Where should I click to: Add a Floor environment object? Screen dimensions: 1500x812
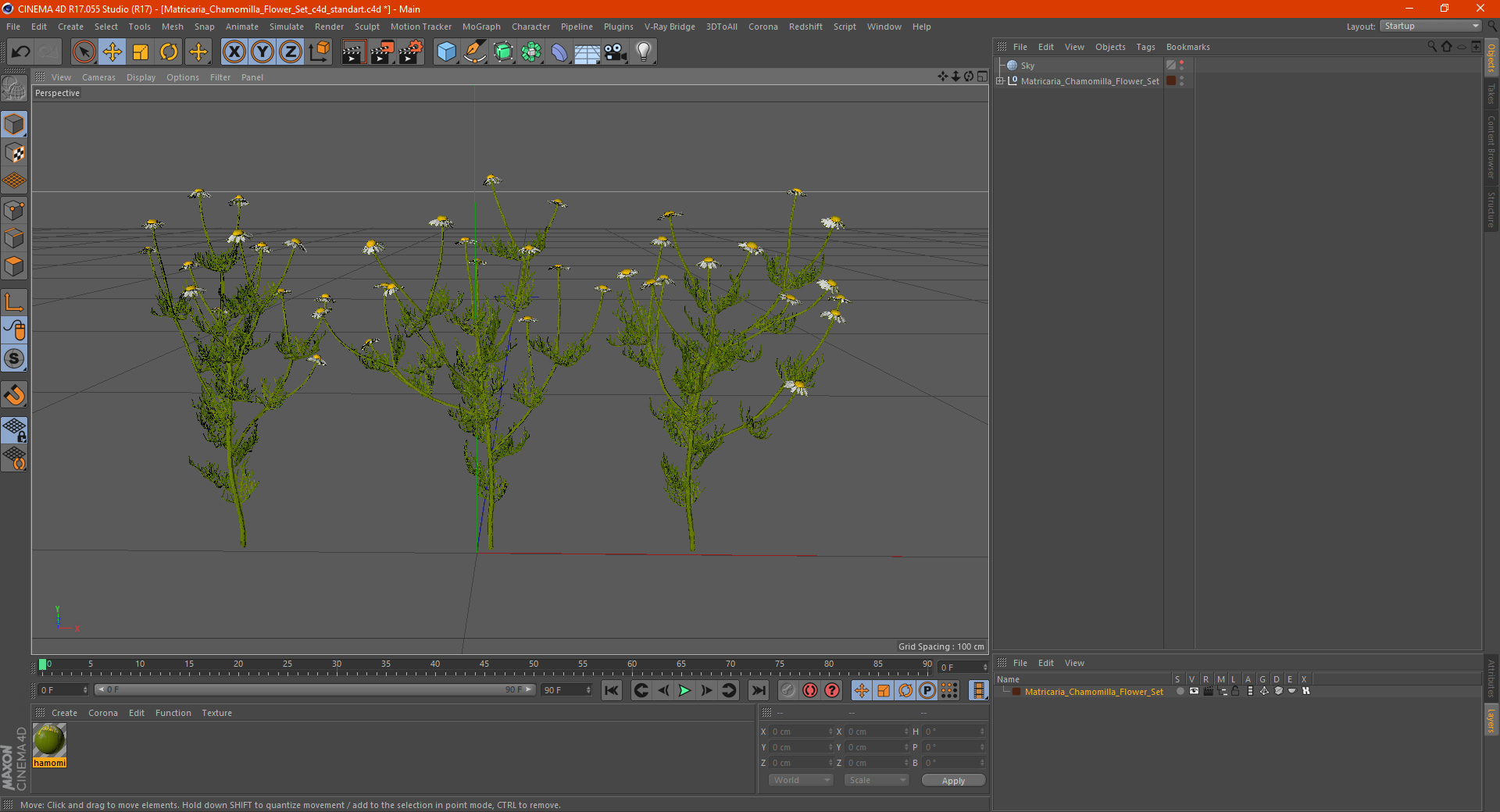pyautogui.click(x=587, y=52)
